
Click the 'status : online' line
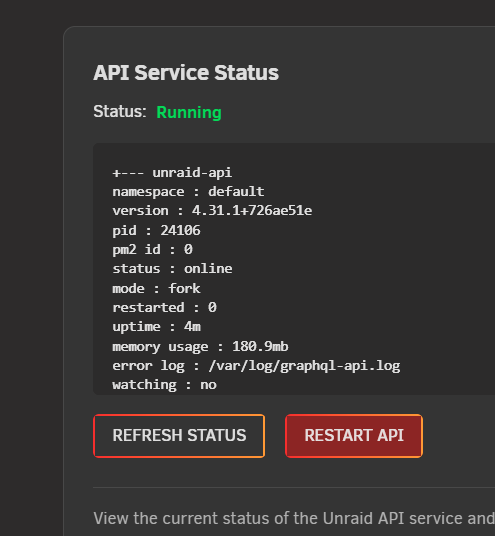coord(172,269)
